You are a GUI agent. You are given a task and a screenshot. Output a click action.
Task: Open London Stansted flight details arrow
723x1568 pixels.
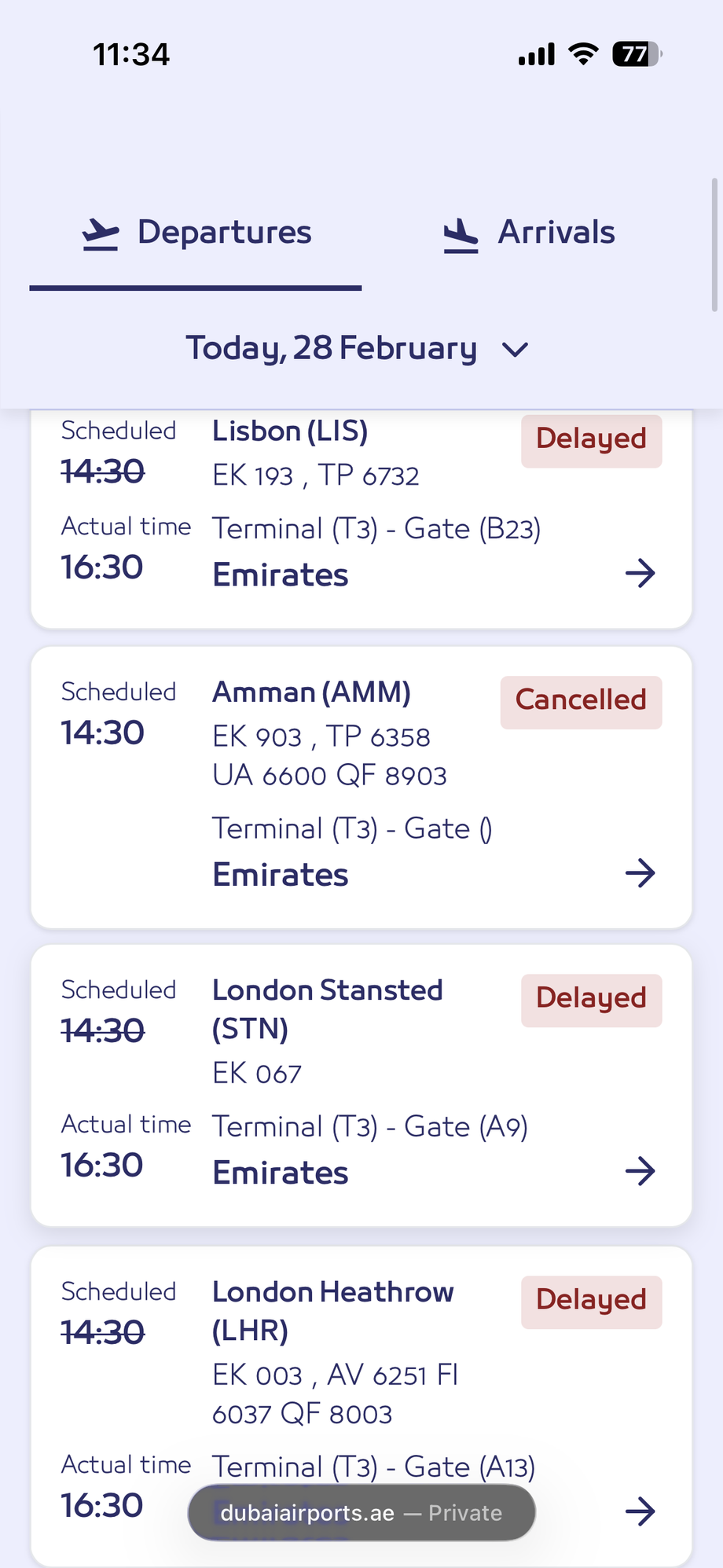pyautogui.click(x=640, y=1171)
